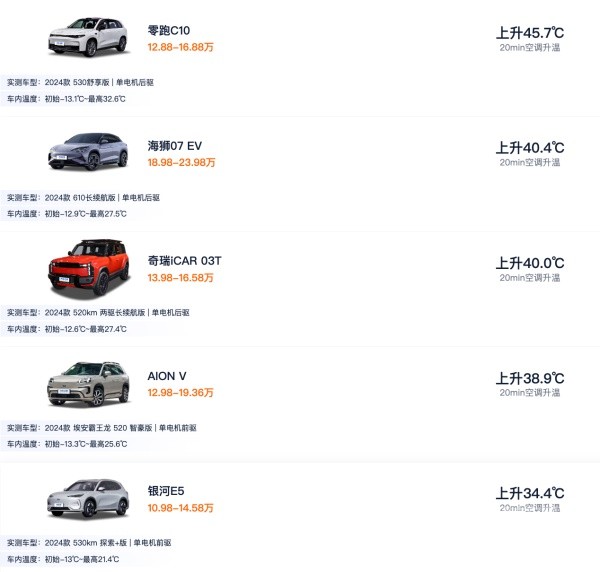Viewport: 600px width, 572px height.
Task: Click the 上升34.4℃ heating result
Action: point(530,493)
